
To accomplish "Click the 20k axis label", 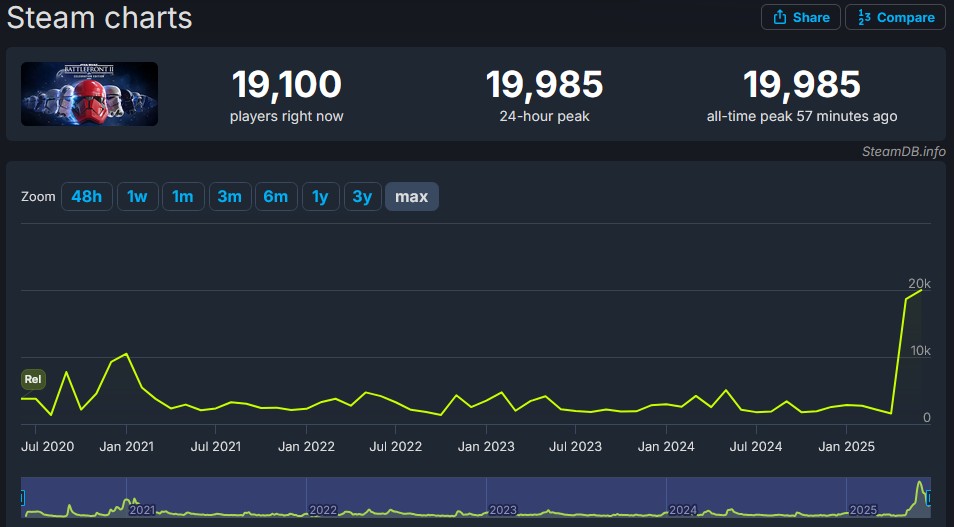I will tap(919, 284).
